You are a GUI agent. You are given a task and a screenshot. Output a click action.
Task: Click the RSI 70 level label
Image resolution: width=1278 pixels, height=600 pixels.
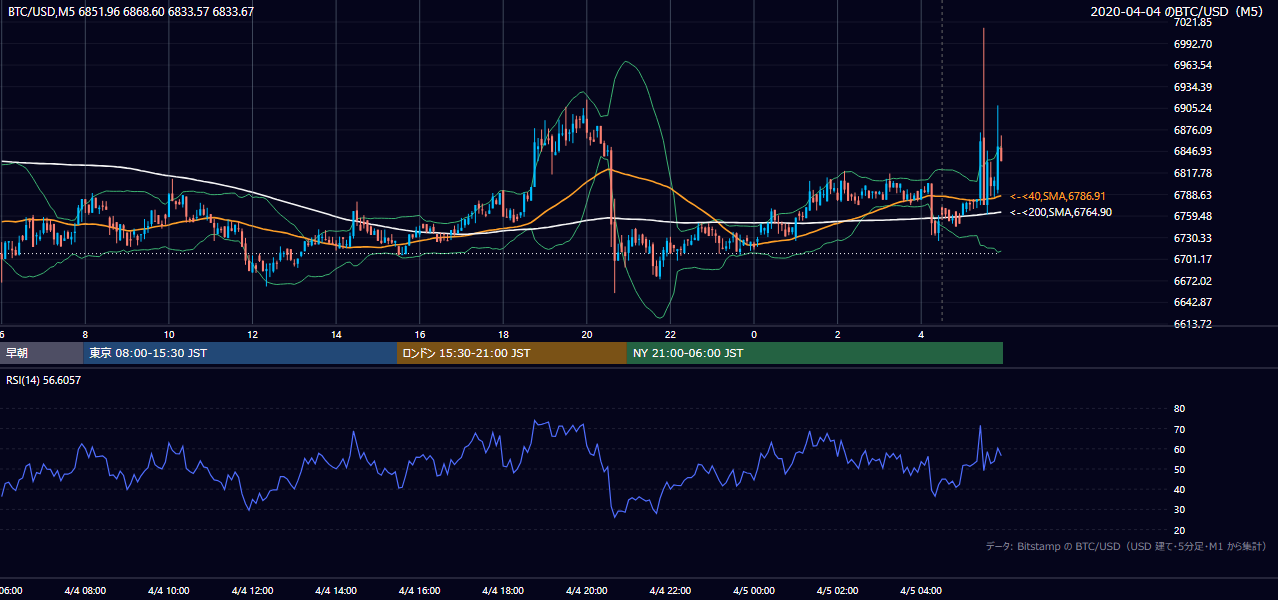click(1179, 429)
